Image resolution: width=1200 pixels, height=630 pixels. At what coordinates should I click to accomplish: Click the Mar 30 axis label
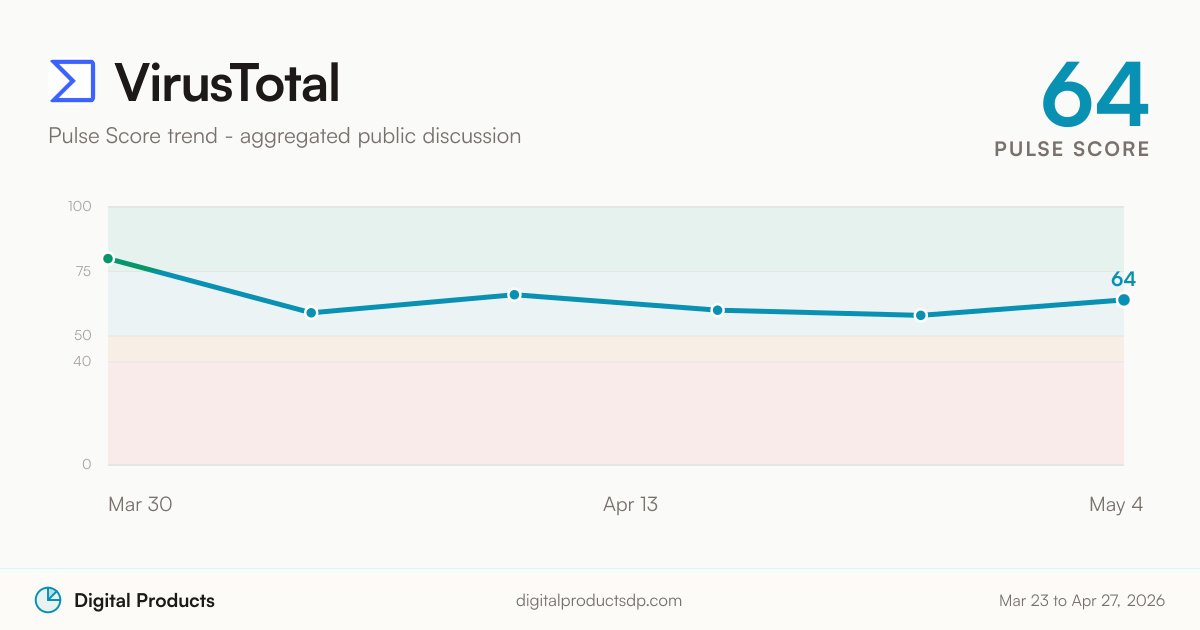pyautogui.click(x=140, y=505)
